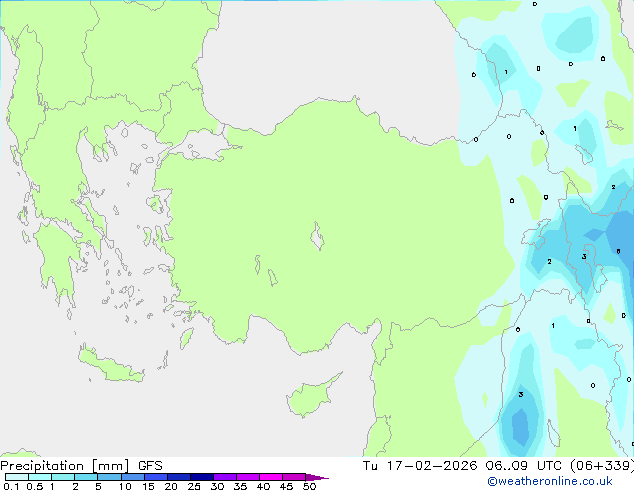This screenshot has height=490, width=634.
Task: Click the 'GFS' model label
Action: (150, 466)
